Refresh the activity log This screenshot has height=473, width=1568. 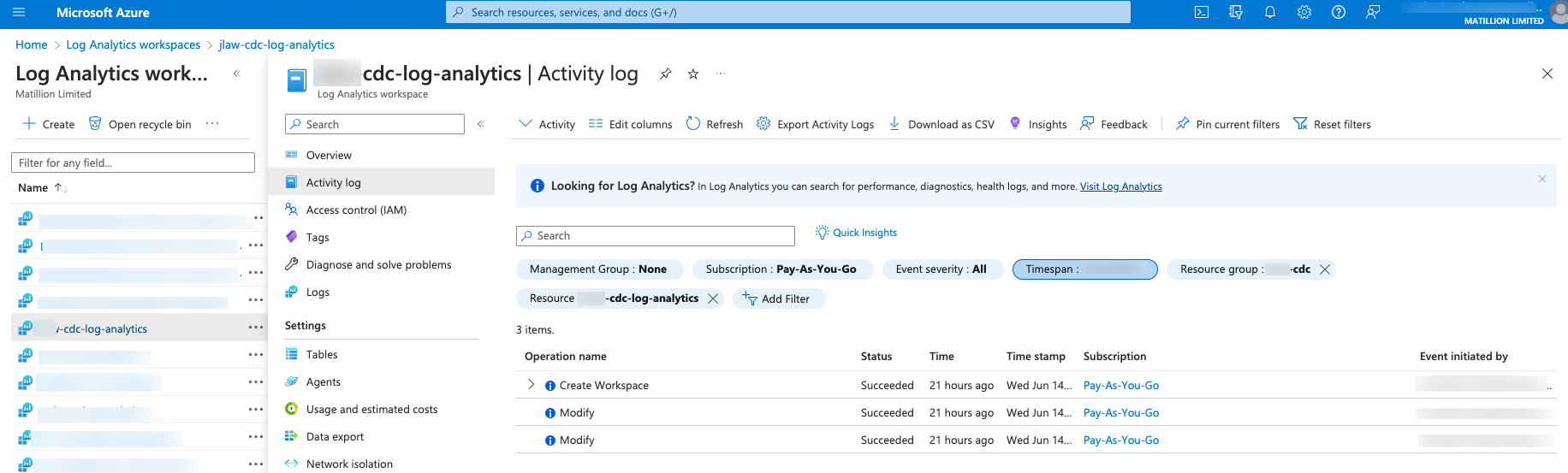[x=715, y=124]
